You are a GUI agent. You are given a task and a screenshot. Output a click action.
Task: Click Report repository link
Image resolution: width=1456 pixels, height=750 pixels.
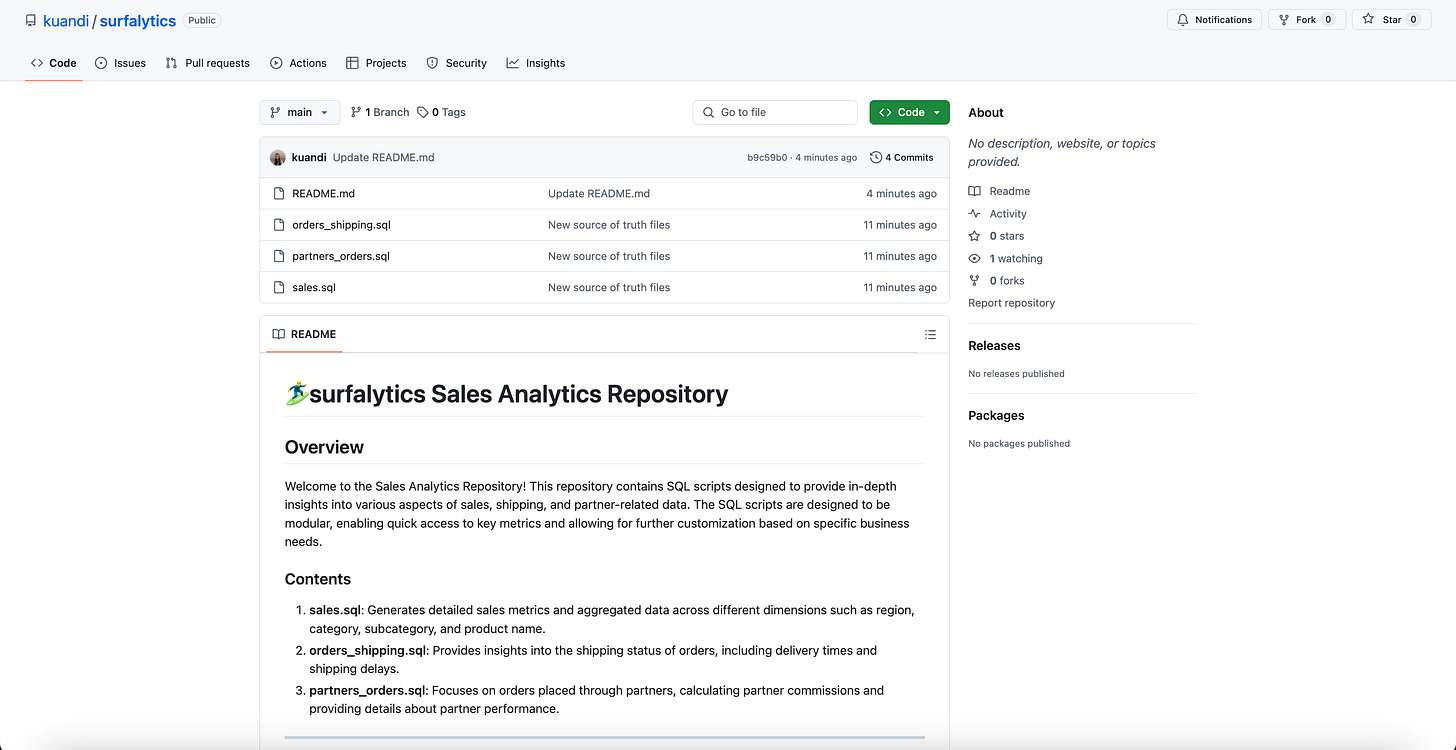click(x=1011, y=303)
